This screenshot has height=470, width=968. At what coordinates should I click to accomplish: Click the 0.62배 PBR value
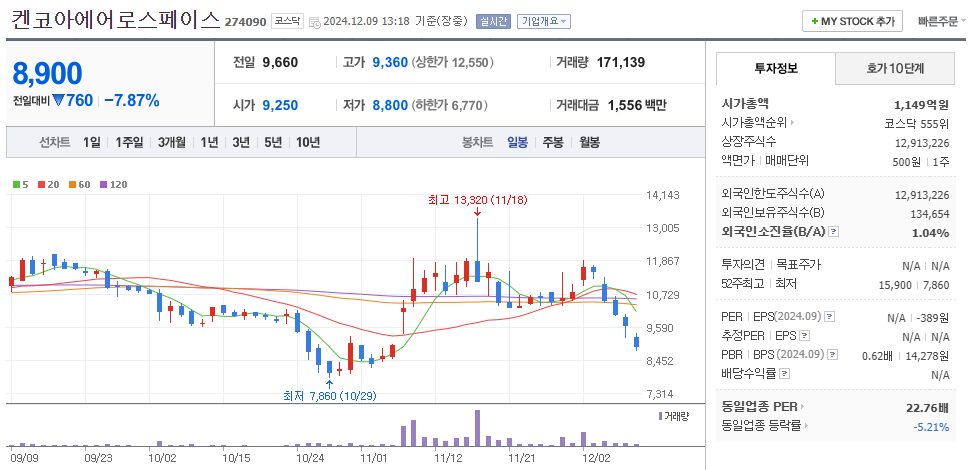pyautogui.click(x=879, y=355)
